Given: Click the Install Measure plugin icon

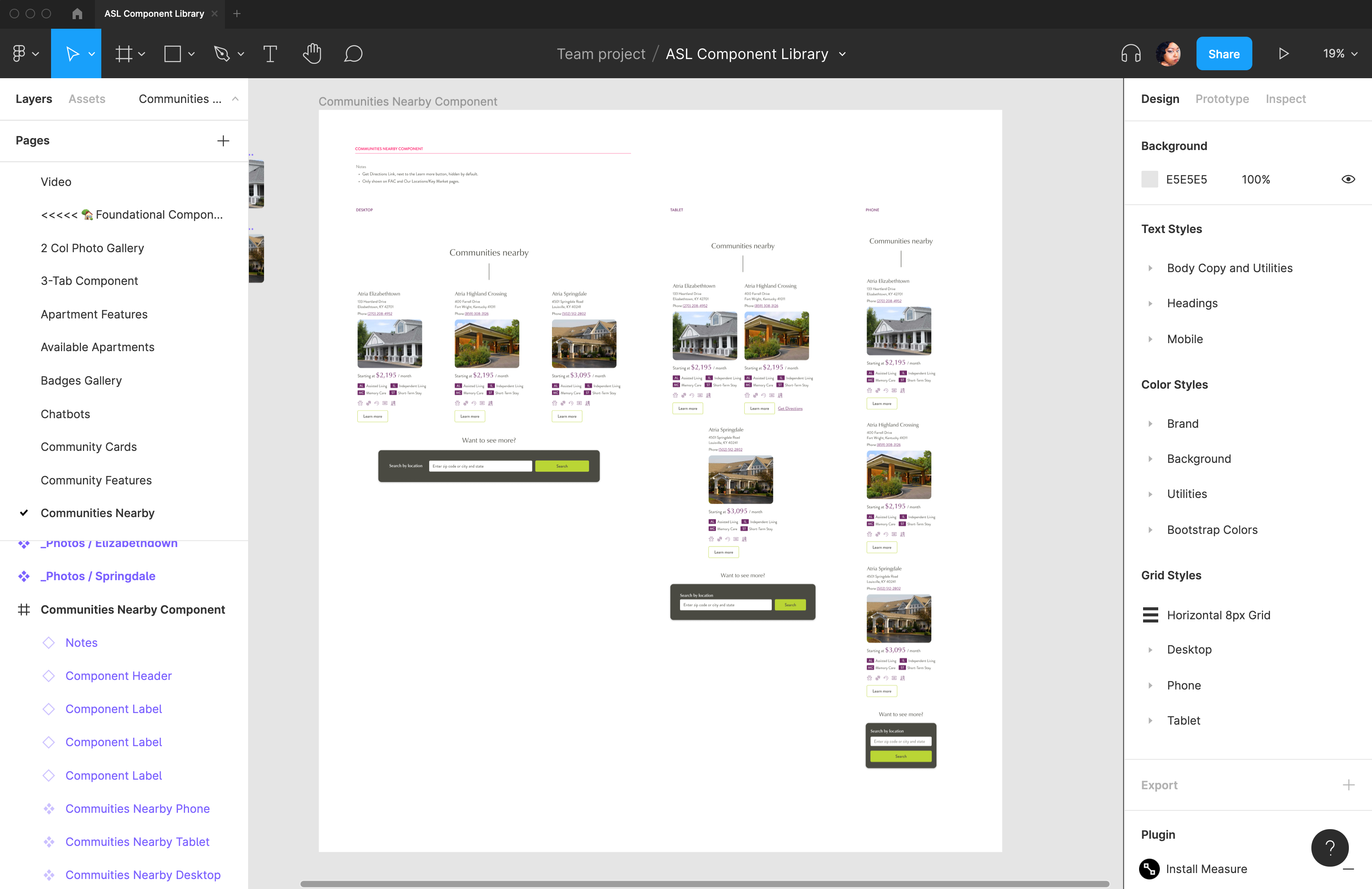Looking at the screenshot, I should coord(1149,869).
